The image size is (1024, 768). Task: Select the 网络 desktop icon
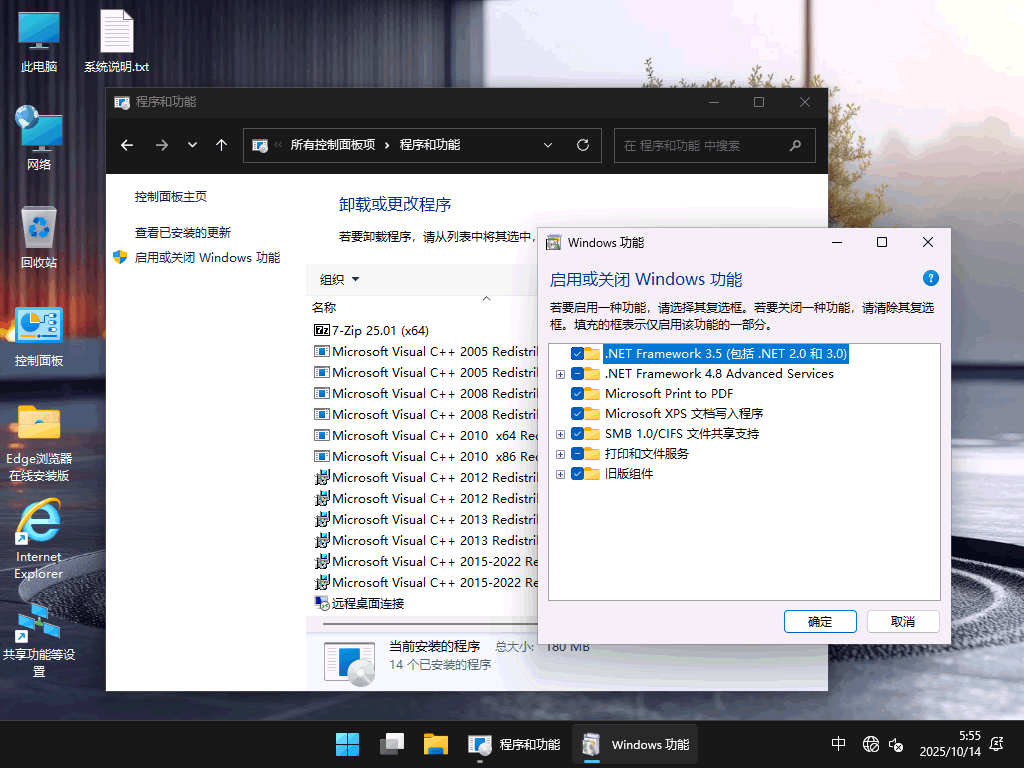click(x=39, y=138)
